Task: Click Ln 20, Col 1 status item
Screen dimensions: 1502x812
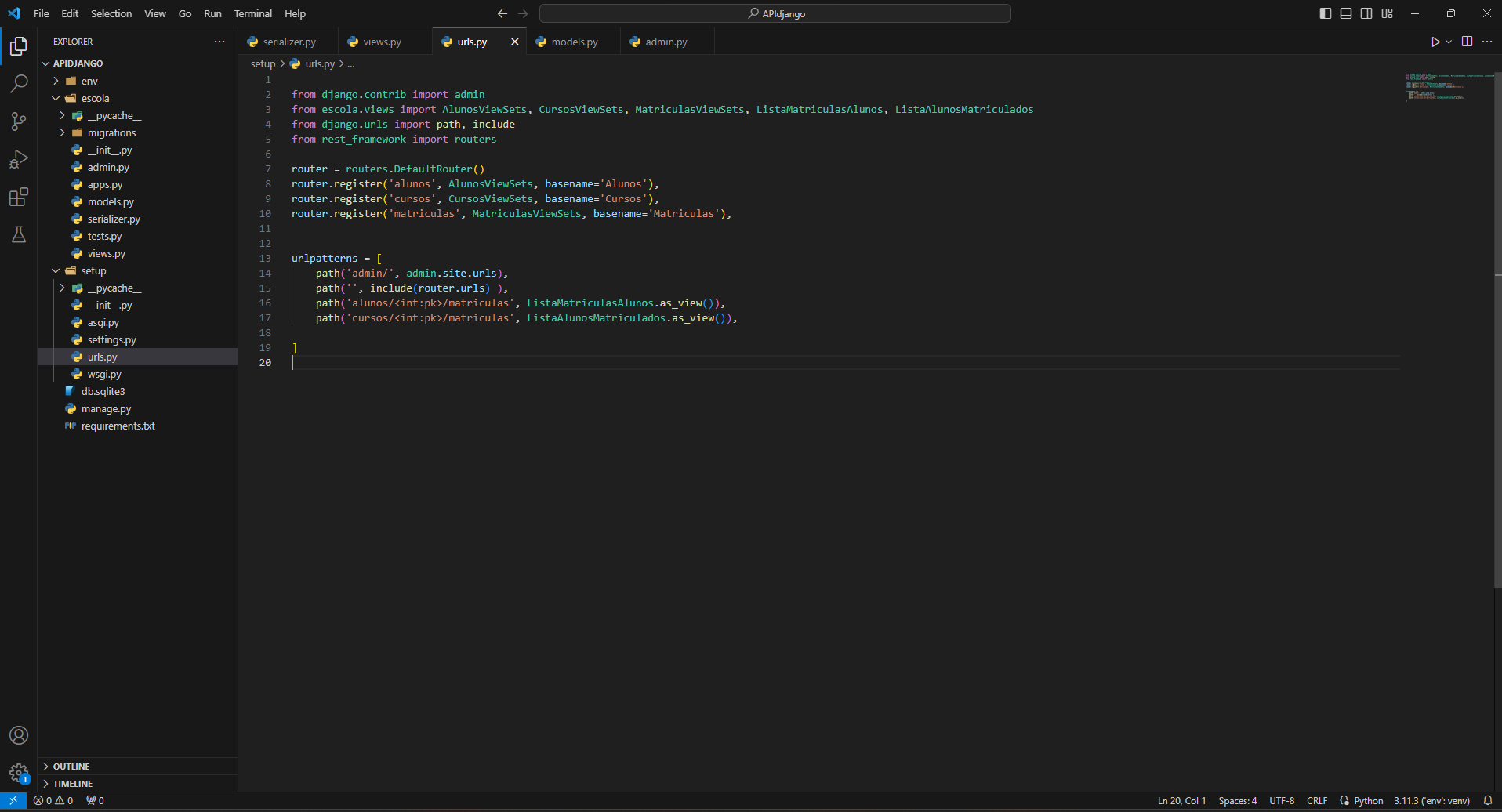Action: [1181, 801]
